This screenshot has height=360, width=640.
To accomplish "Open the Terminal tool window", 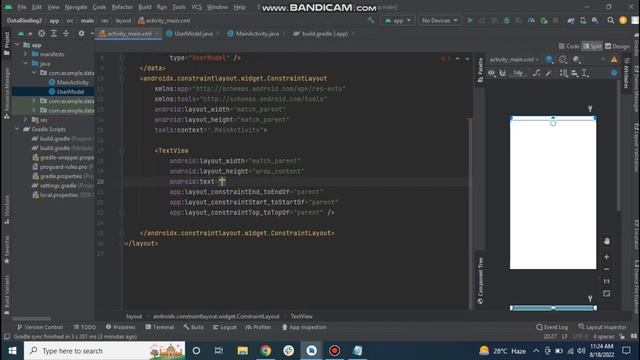I will [160, 327].
